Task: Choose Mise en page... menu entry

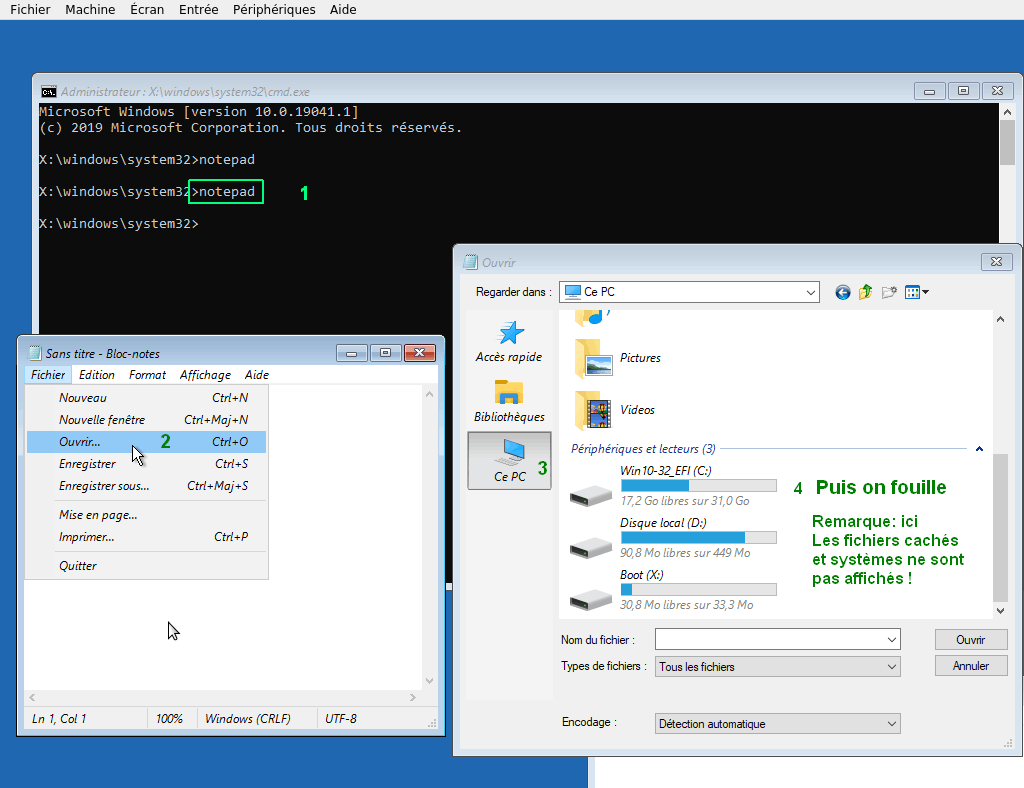Action: (146, 515)
